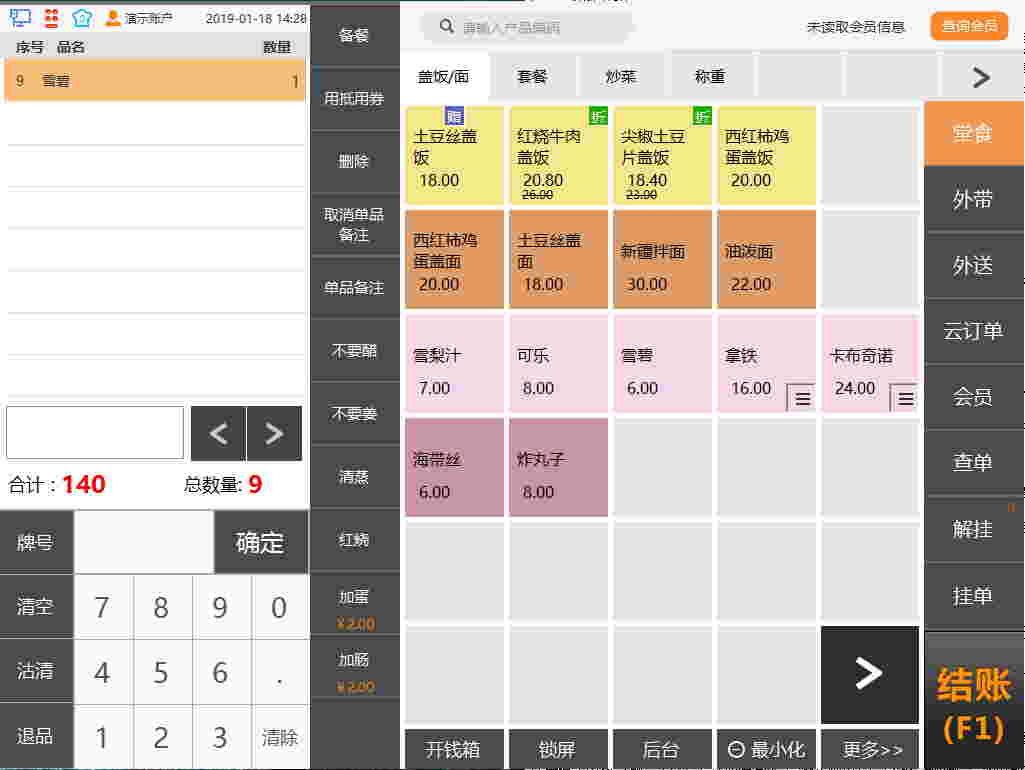Select 外送 delivery mode on right panel

[x=972, y=265]
